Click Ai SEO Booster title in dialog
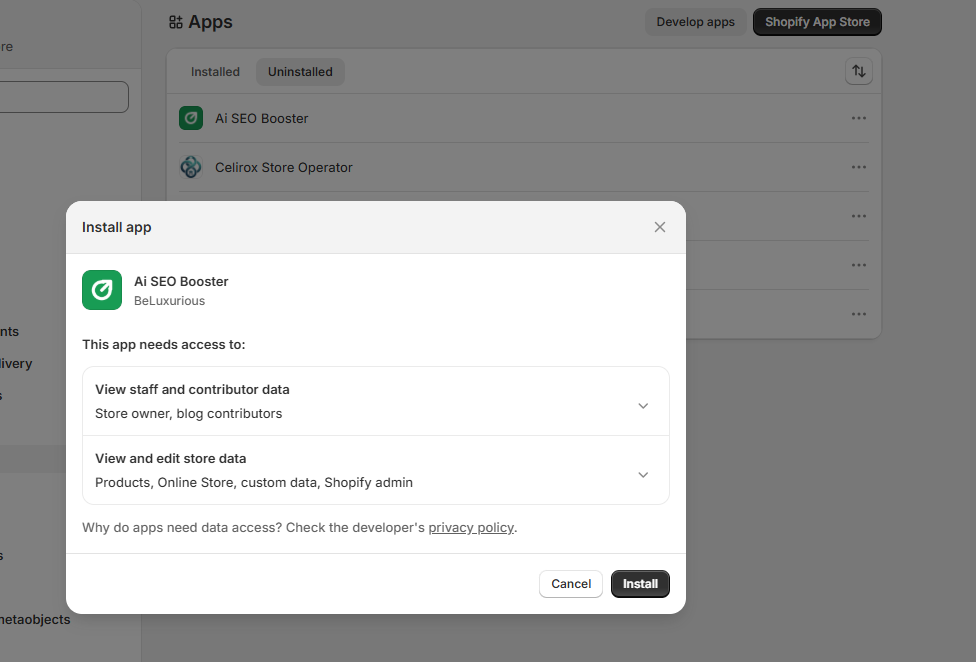The image size is (976, 662). (x=181, y=281)
